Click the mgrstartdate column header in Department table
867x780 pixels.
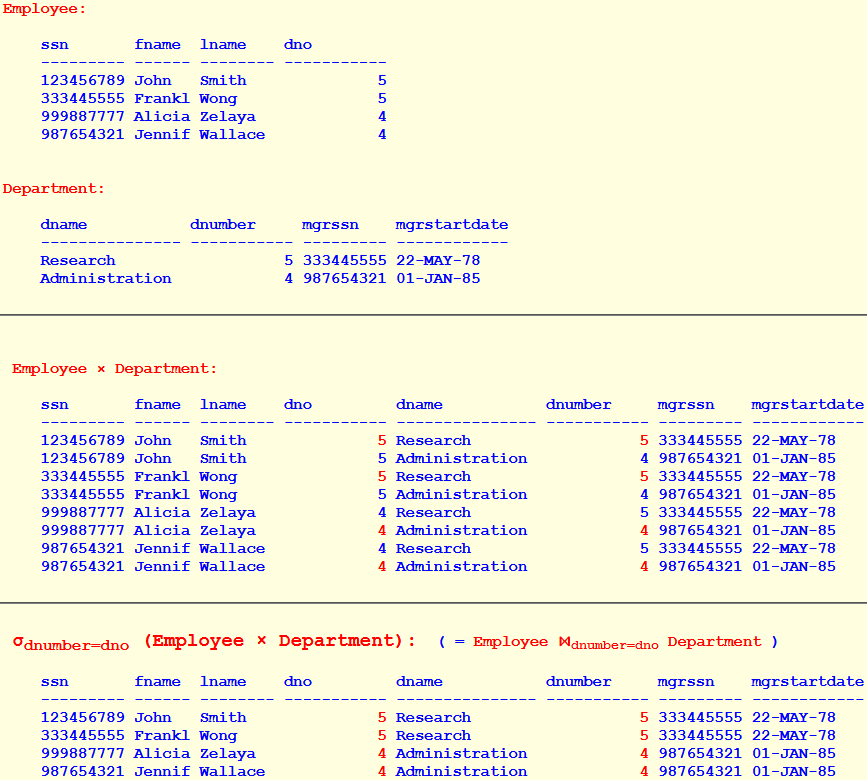click(x=452, y=224)
